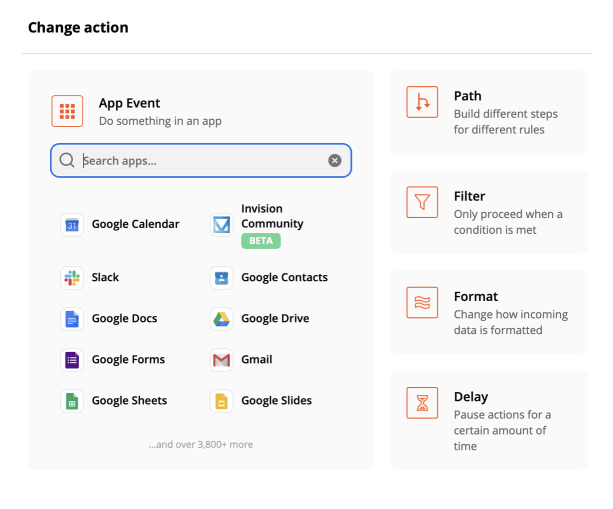Pick the Google Slides icon
The height and width of the screenshot is (509, 613).
[222, 401]
